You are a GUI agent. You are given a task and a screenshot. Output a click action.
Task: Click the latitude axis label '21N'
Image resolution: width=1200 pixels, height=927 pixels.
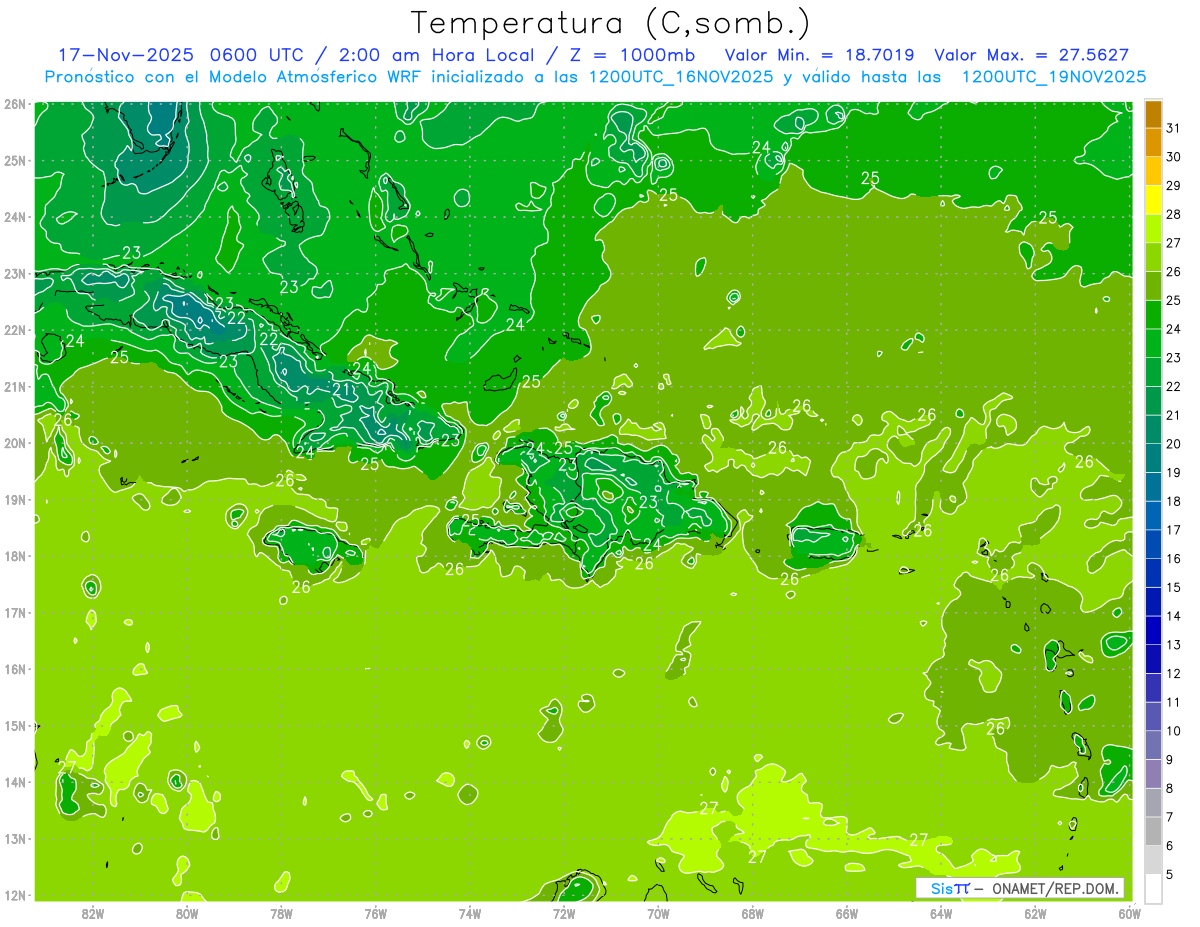tap(15, 386)
